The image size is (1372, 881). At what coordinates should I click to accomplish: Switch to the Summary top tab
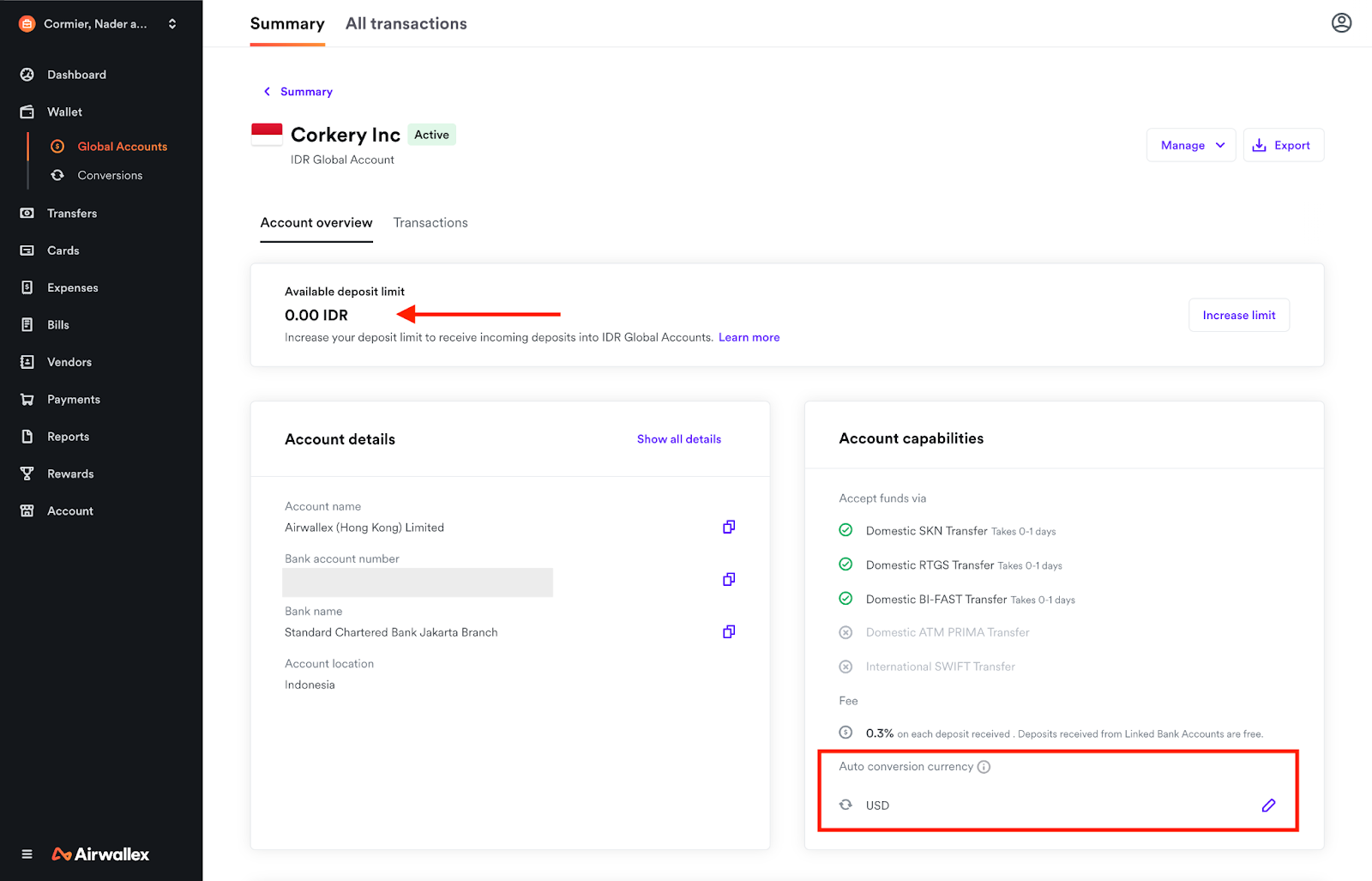[x=287, y=24]
